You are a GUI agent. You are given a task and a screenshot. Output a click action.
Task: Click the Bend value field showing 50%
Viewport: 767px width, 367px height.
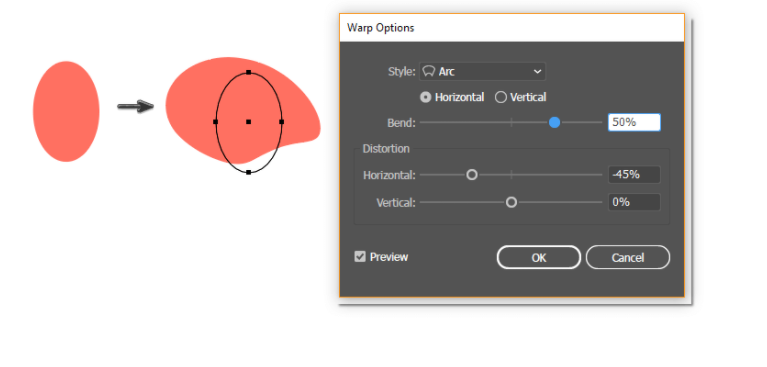[x=634, y=122]
